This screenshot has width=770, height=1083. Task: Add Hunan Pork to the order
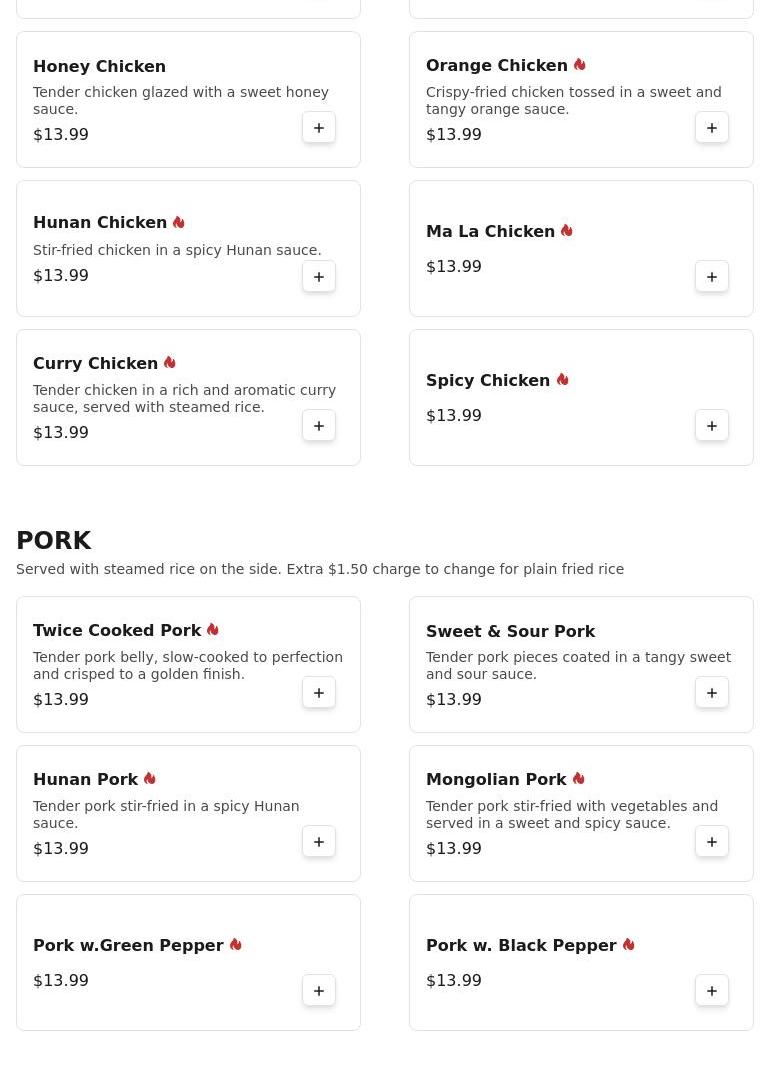319,842
